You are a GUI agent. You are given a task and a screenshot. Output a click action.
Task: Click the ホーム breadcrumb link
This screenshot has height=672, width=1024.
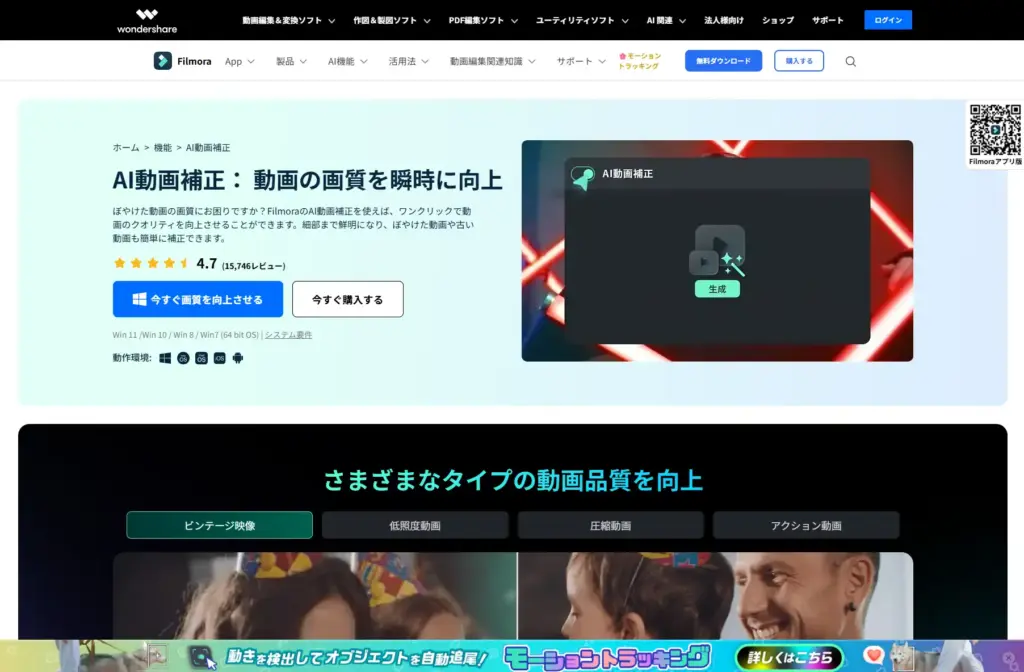coord(126,148)
